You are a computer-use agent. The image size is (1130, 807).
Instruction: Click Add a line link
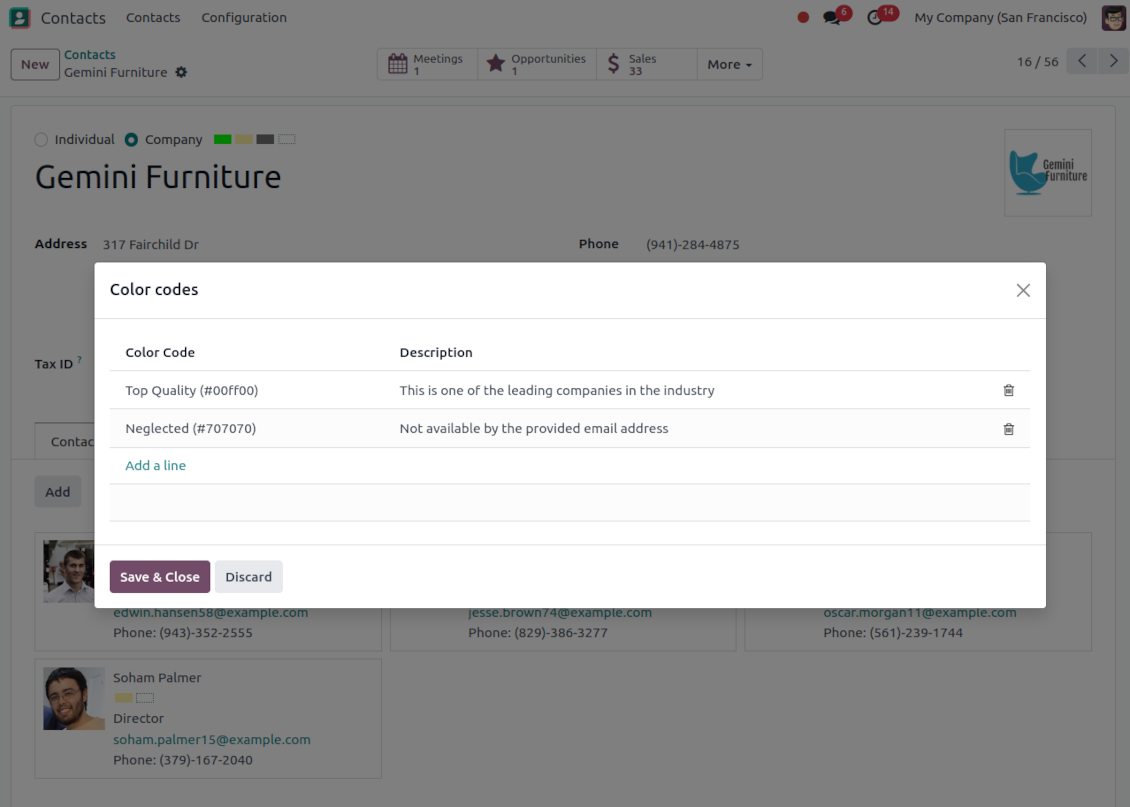[155, 466]
